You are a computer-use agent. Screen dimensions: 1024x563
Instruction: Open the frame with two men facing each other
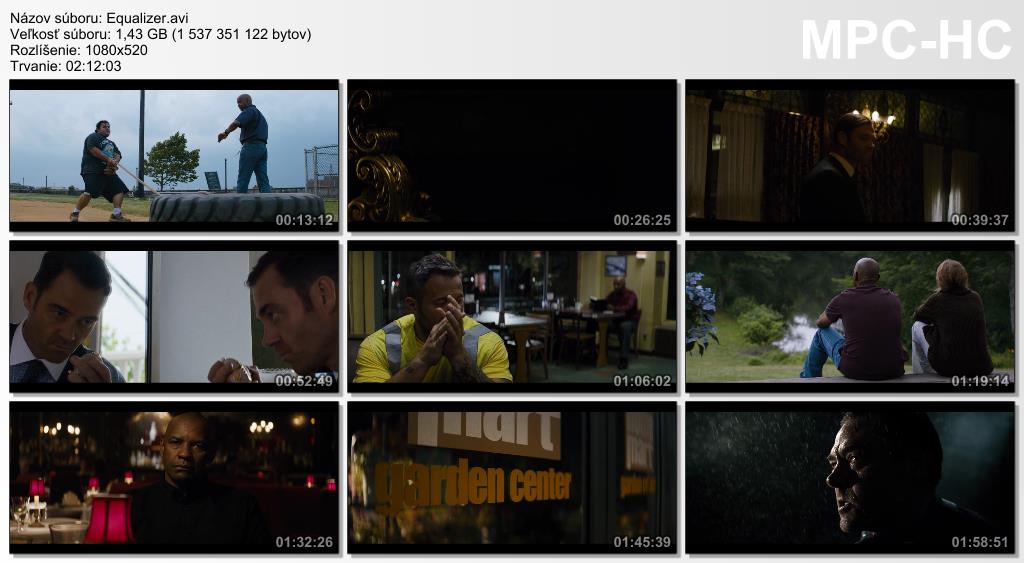(174, 316)
